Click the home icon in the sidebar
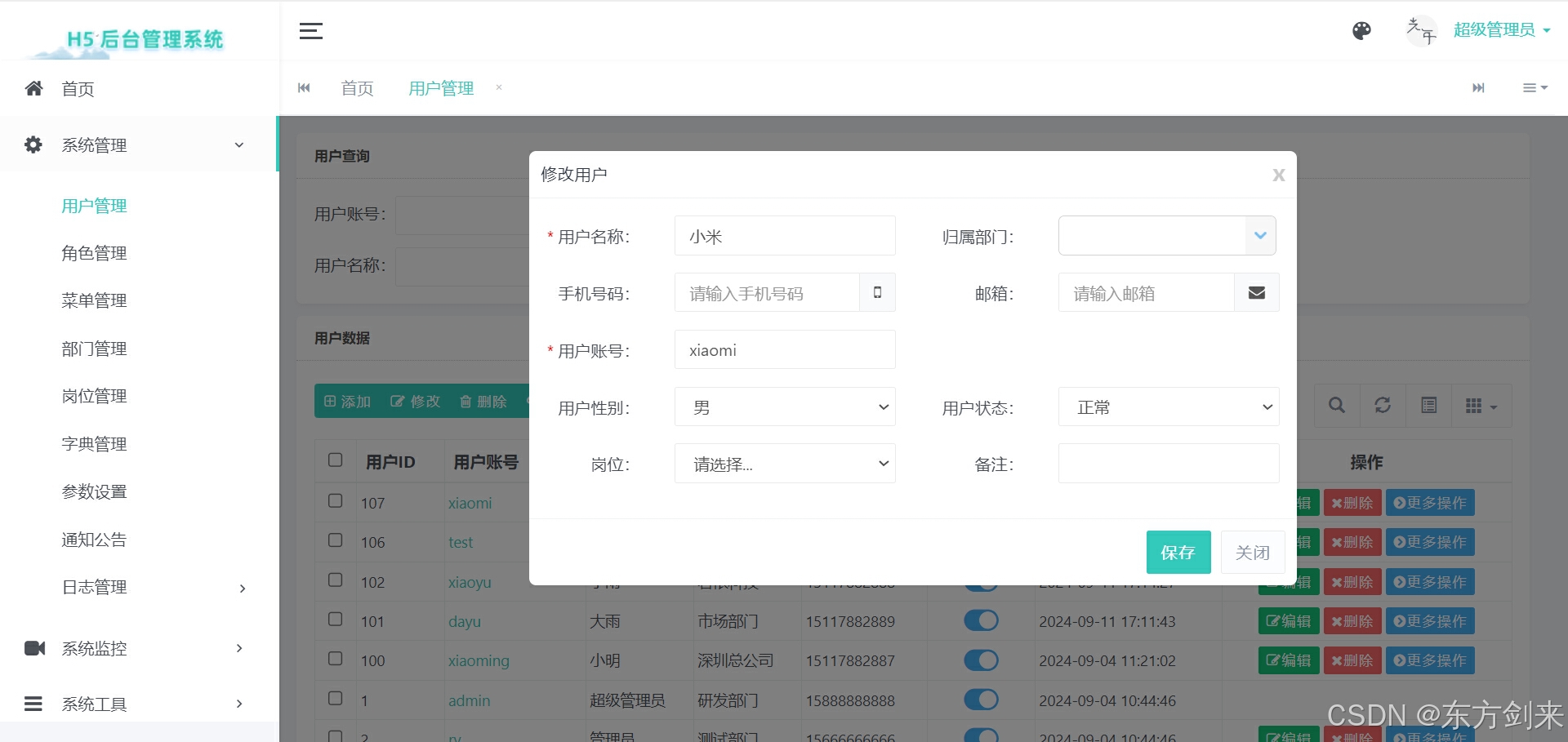Image resolution: width=1568 pixels, height=742 pixels. [x=33, y=88]
